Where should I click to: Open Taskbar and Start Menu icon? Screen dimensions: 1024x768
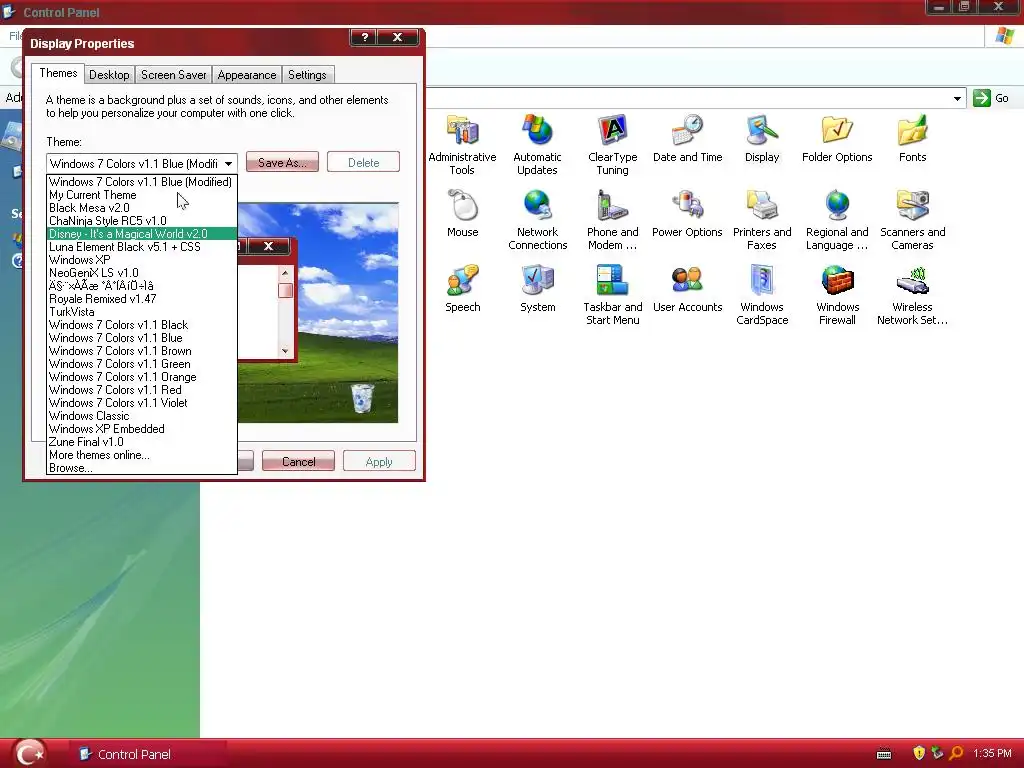613,280
